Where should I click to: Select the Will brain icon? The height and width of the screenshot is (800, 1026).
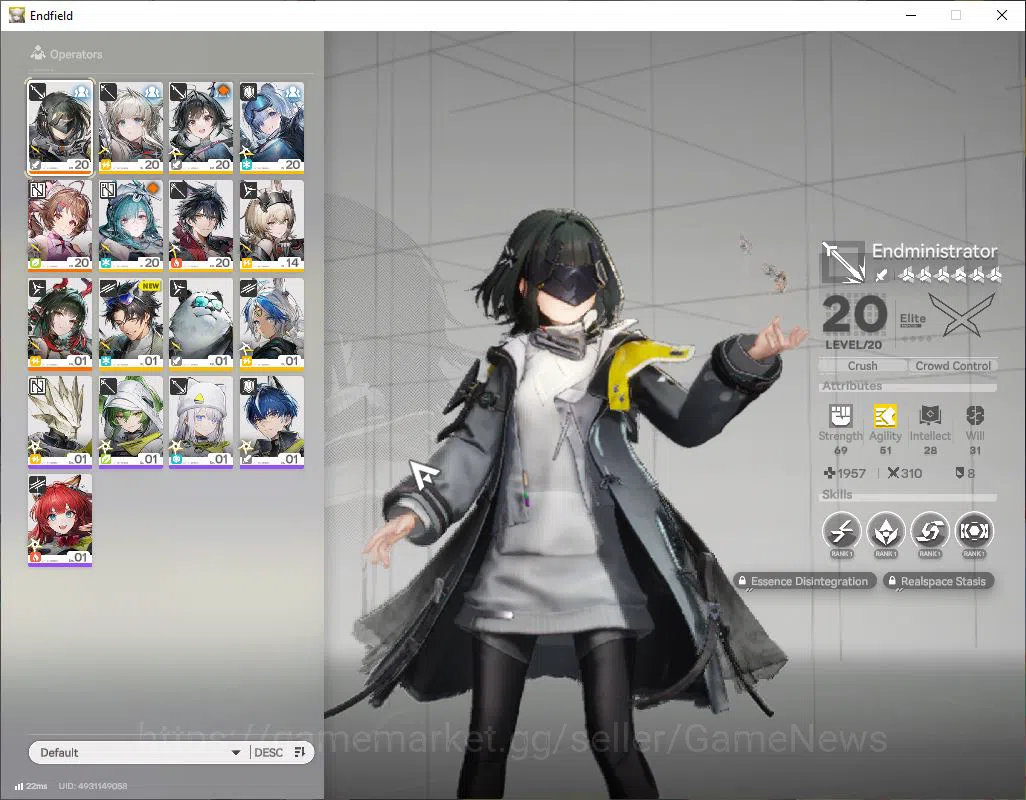[x=975, y=415]
